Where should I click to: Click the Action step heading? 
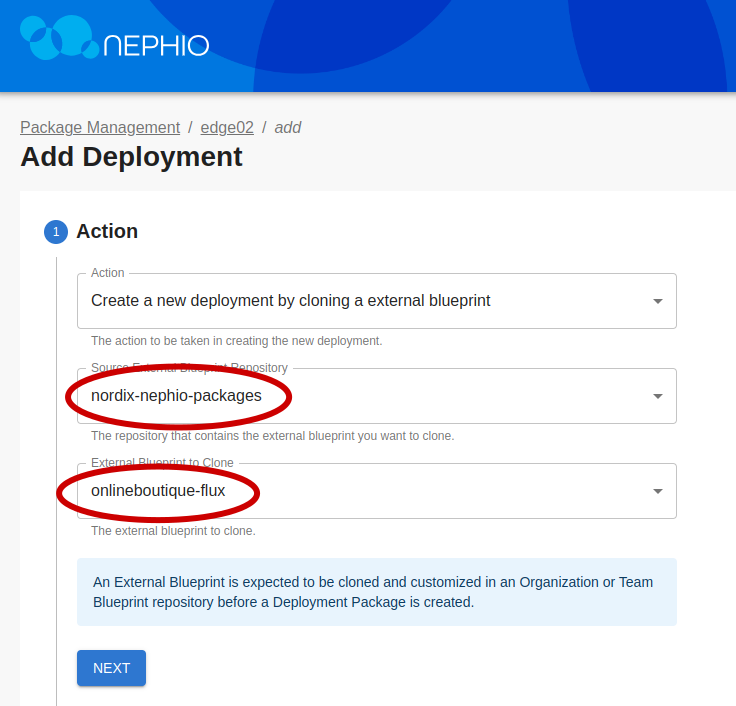(107, 231)
